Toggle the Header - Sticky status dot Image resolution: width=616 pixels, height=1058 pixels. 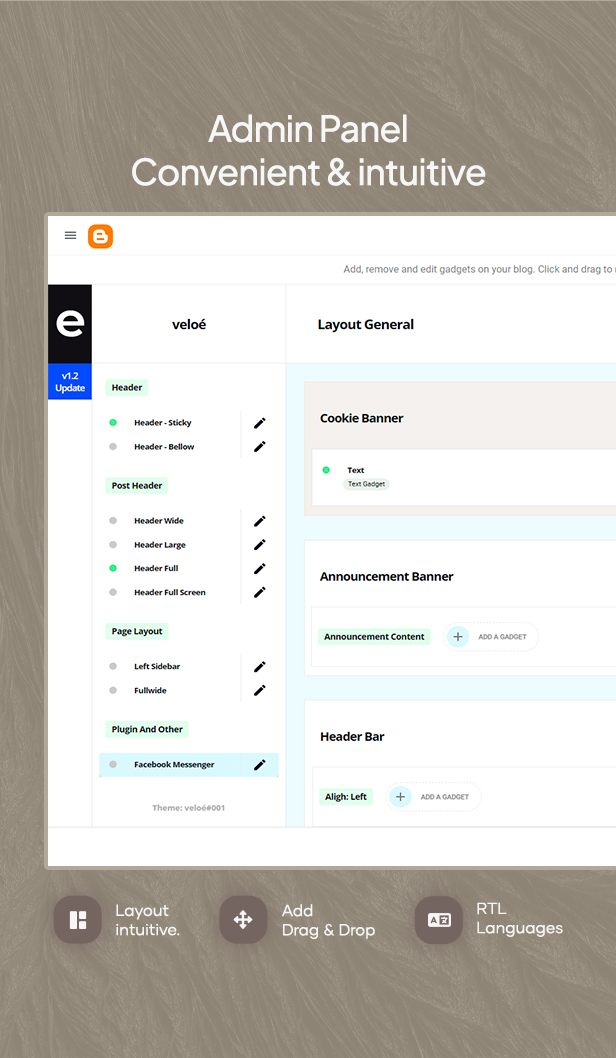(x=113, y=423)
